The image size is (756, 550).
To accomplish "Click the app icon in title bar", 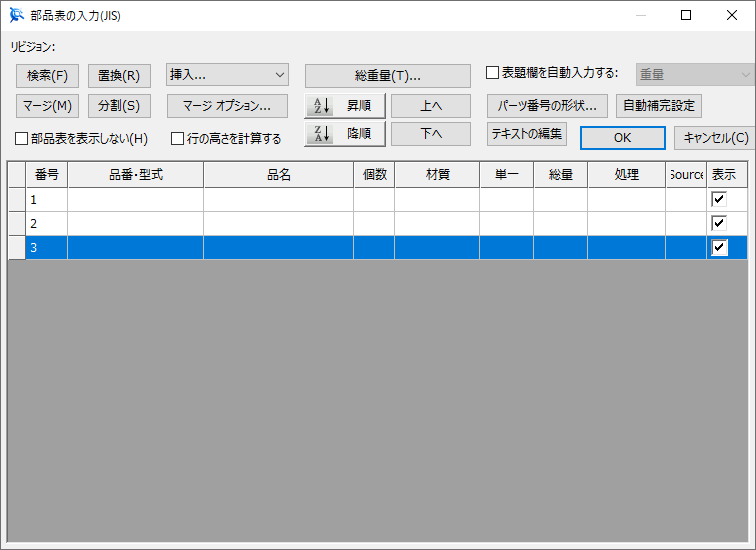I will (16, 15).
